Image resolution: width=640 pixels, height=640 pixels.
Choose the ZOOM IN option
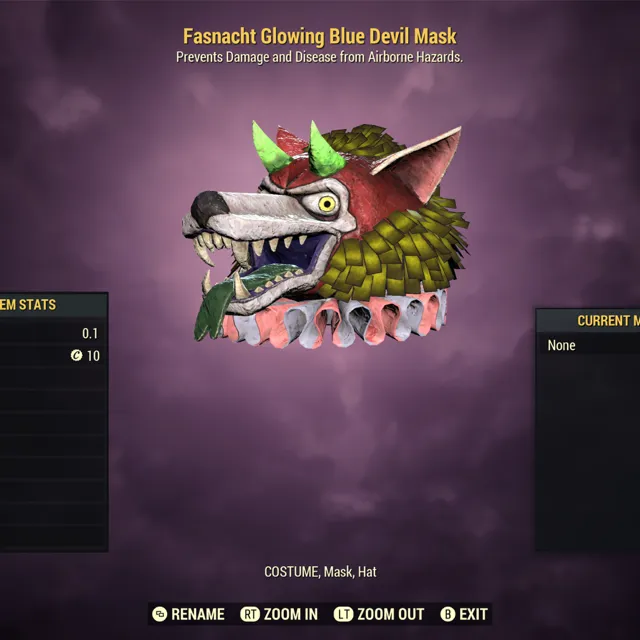pos(291,614)
